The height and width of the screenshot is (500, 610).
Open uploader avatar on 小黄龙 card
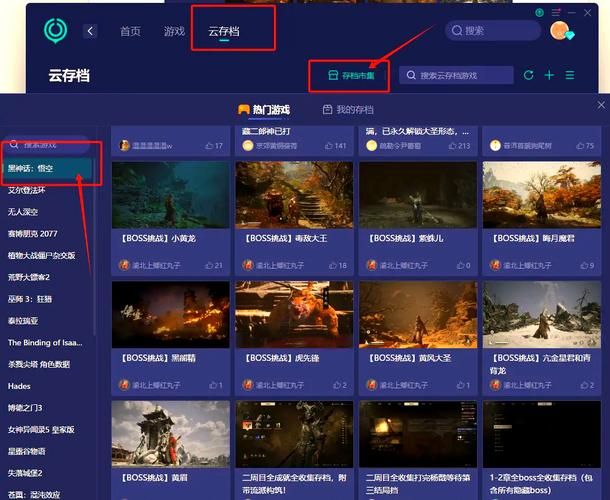click(124, 265)
